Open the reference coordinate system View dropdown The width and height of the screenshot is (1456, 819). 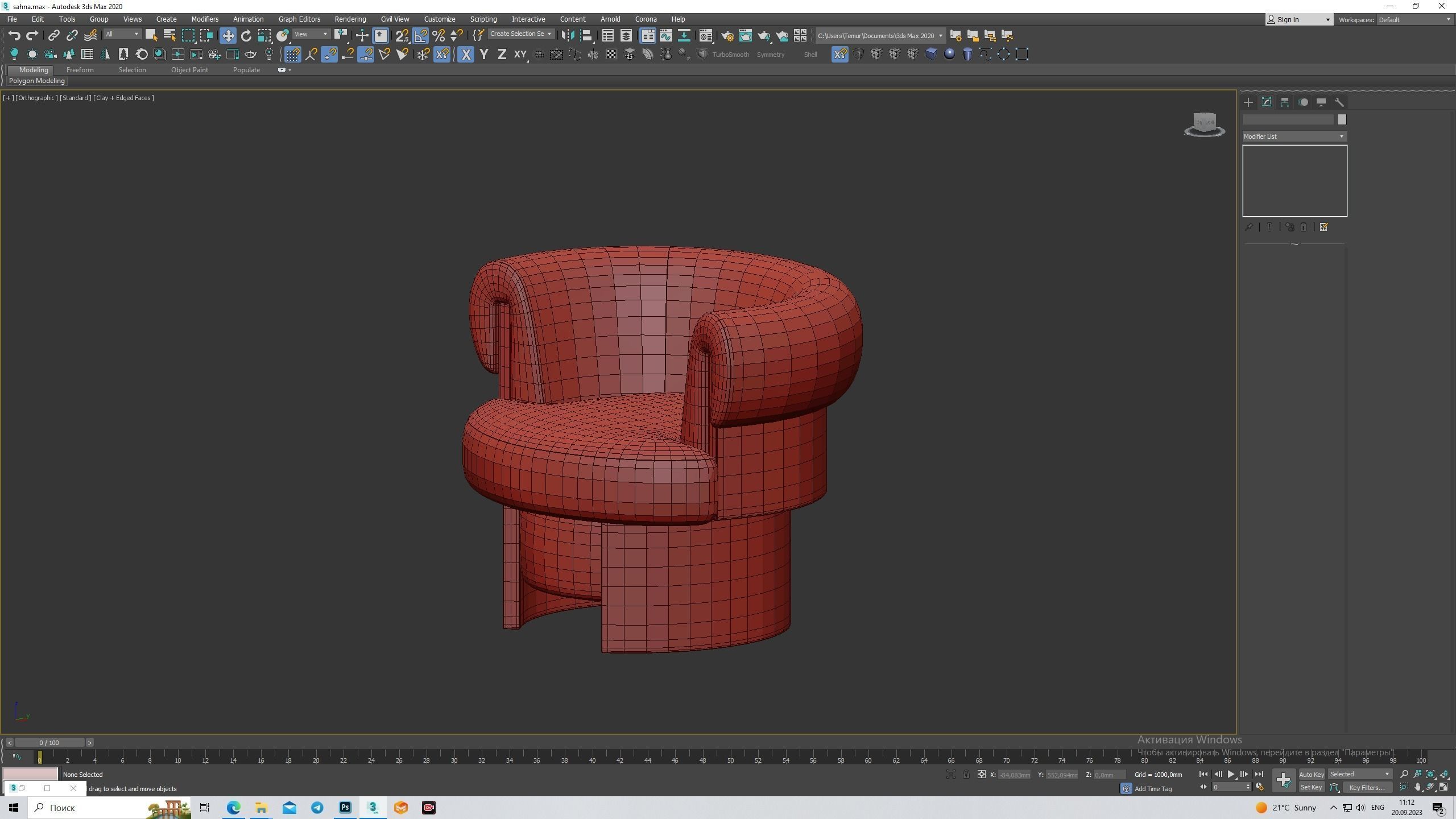(x=311, y=35)
